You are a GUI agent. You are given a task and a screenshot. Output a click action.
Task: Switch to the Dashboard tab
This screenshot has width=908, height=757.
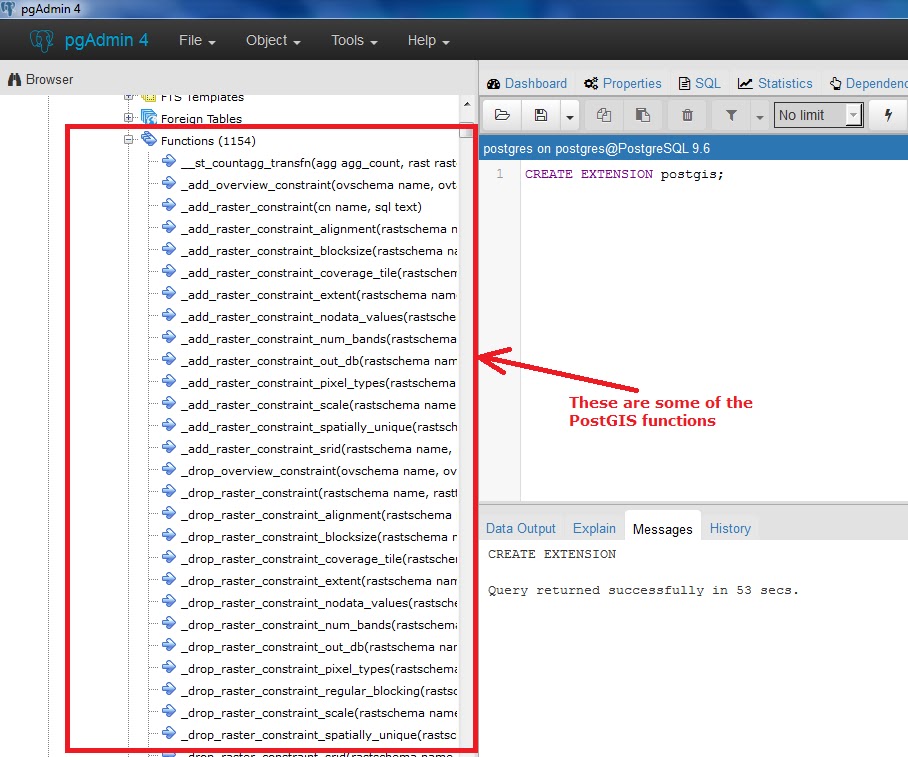point(527,83)
